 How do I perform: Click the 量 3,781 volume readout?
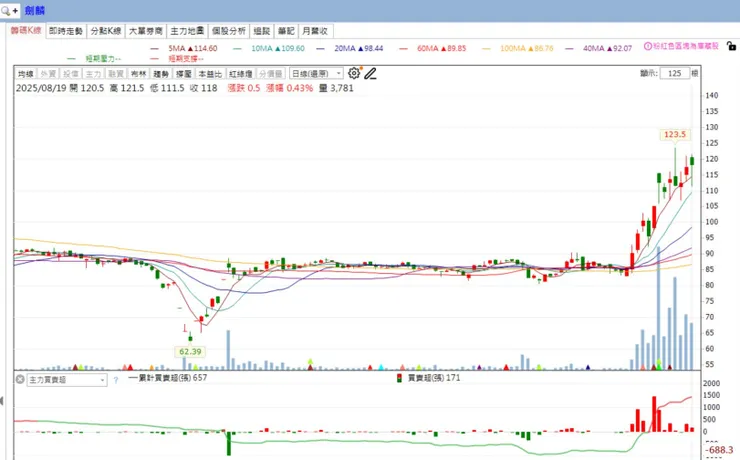[336, 88]
